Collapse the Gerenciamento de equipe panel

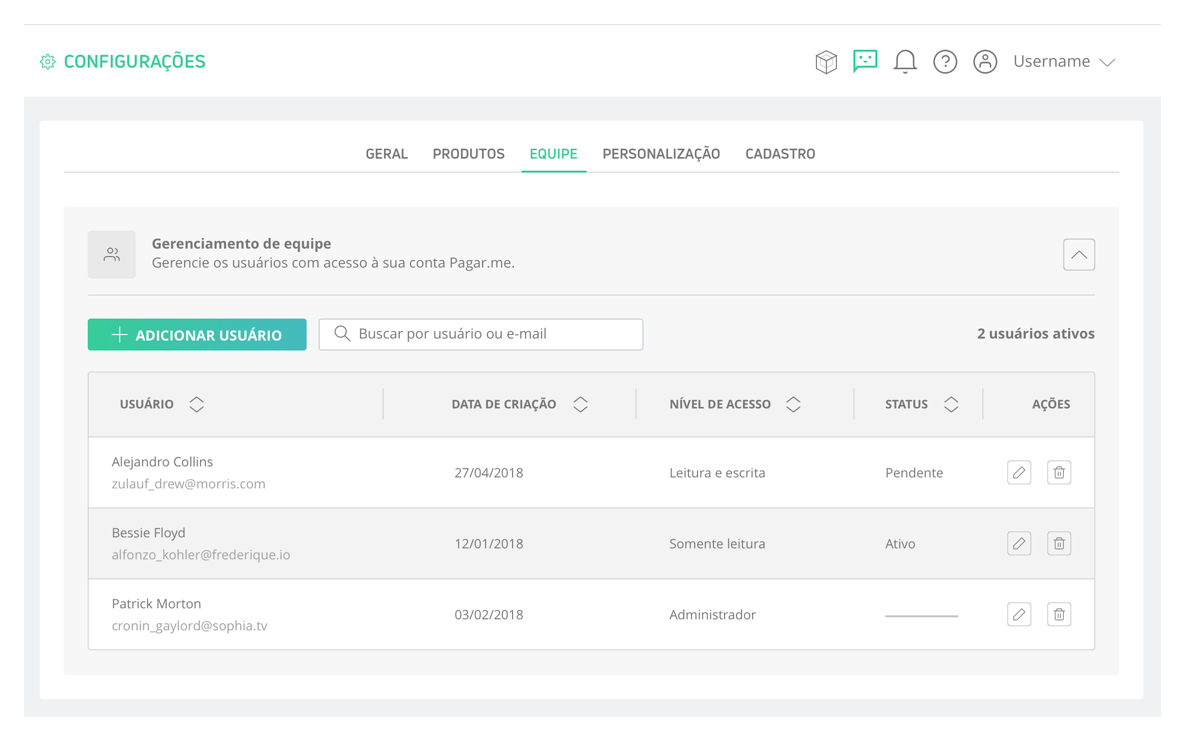(1078, 254)
